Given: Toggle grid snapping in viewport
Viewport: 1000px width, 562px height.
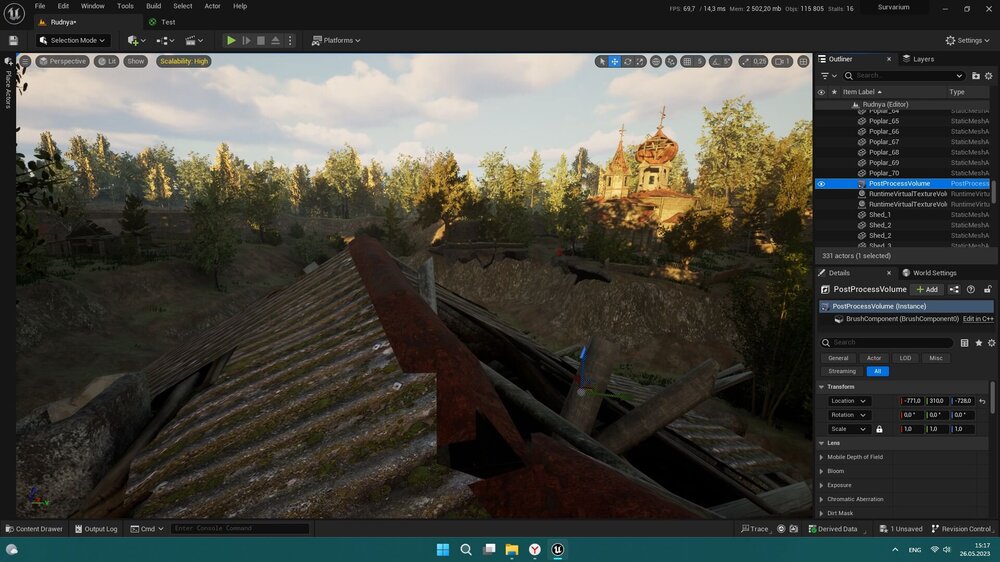Looking at the screenshot, I should [687, 61].
